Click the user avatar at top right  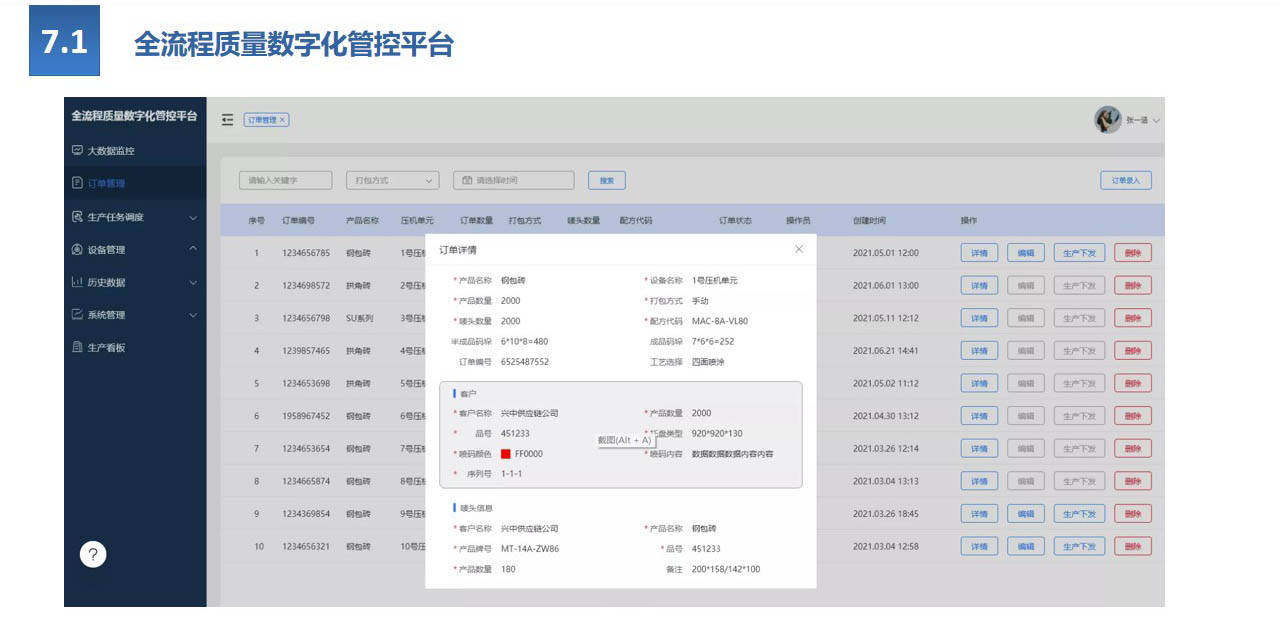point(1107,120)
